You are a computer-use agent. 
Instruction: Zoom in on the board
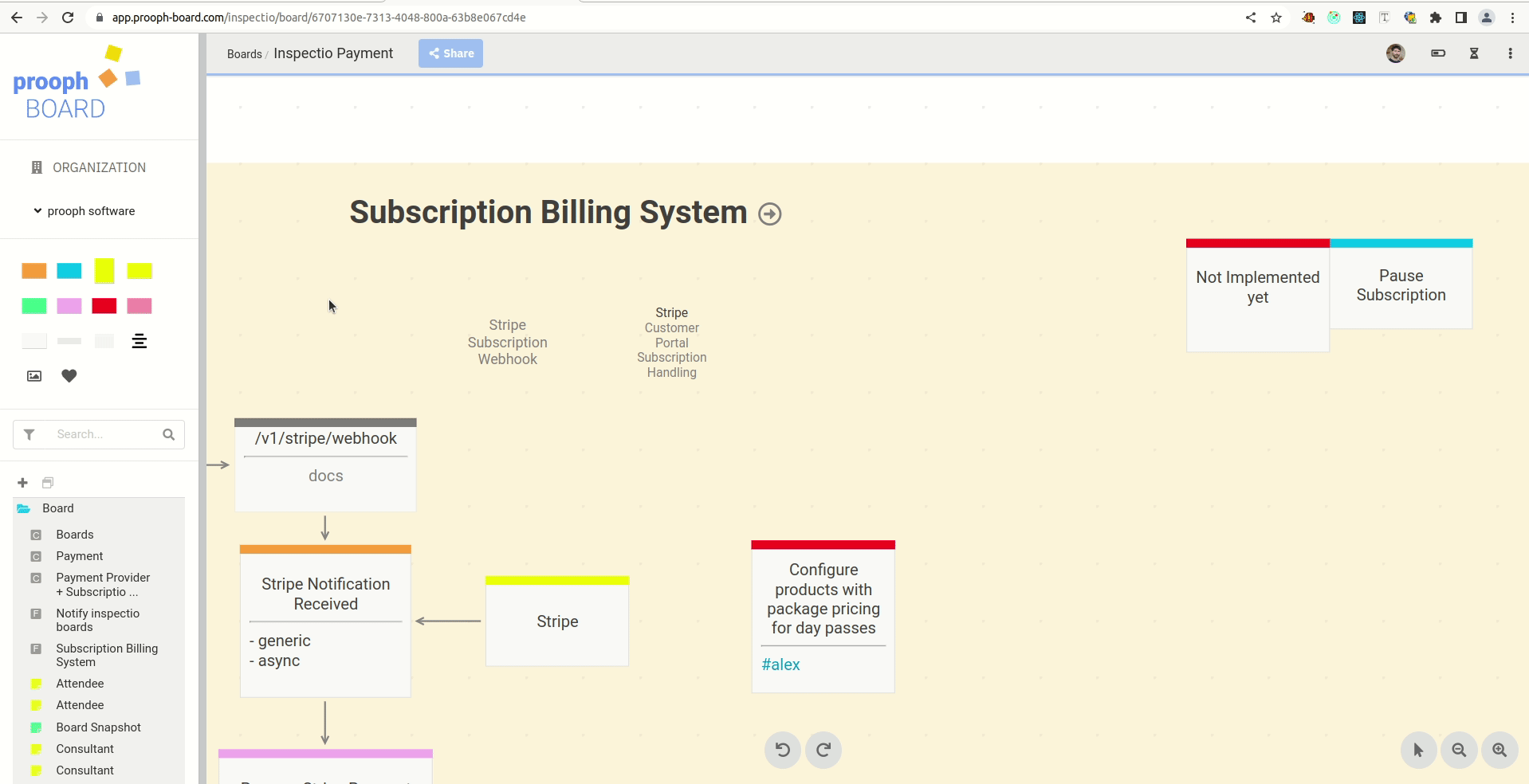click(1500, 750)
